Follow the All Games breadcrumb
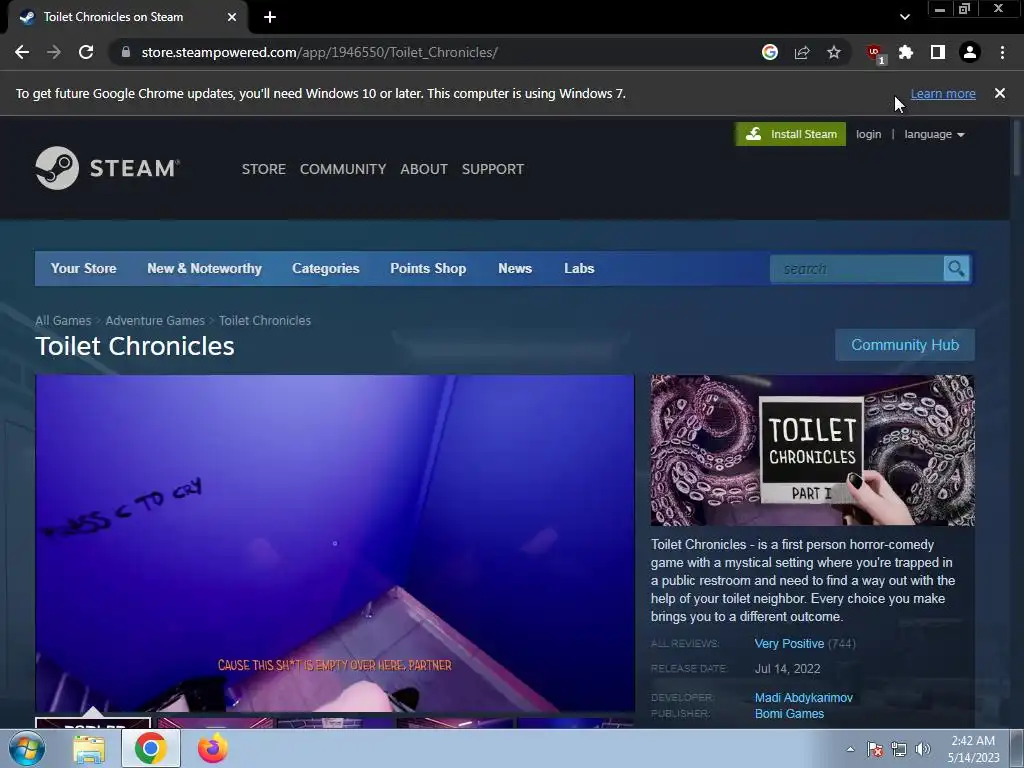 (63, 321)
